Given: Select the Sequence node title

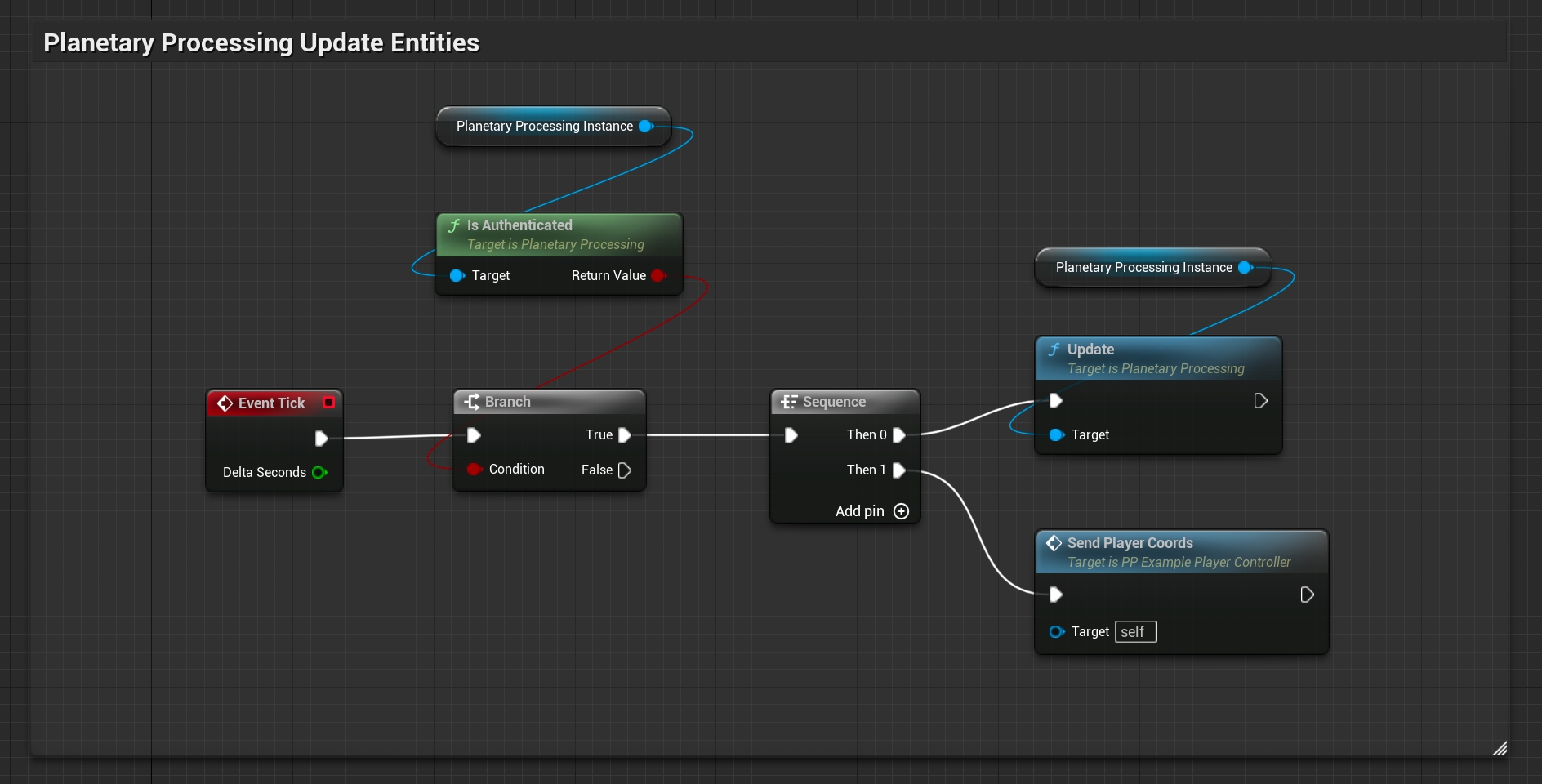Looking at the screenshot, I should [834, 402].
